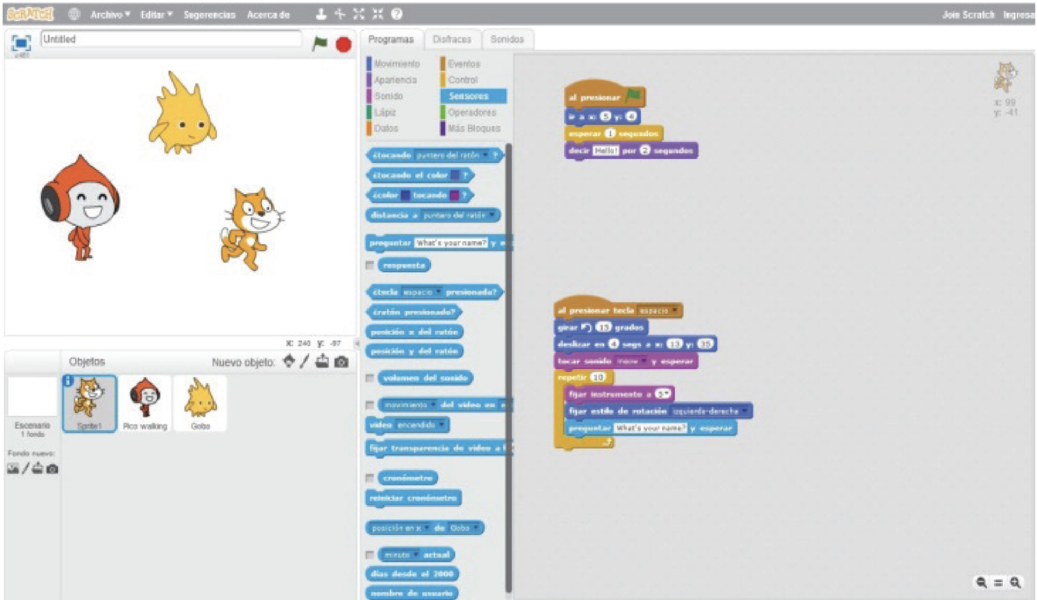Switch stage to full screen mode
Image resolution: width=1037 pixels, height=600 pixels.
coord(21,43)
